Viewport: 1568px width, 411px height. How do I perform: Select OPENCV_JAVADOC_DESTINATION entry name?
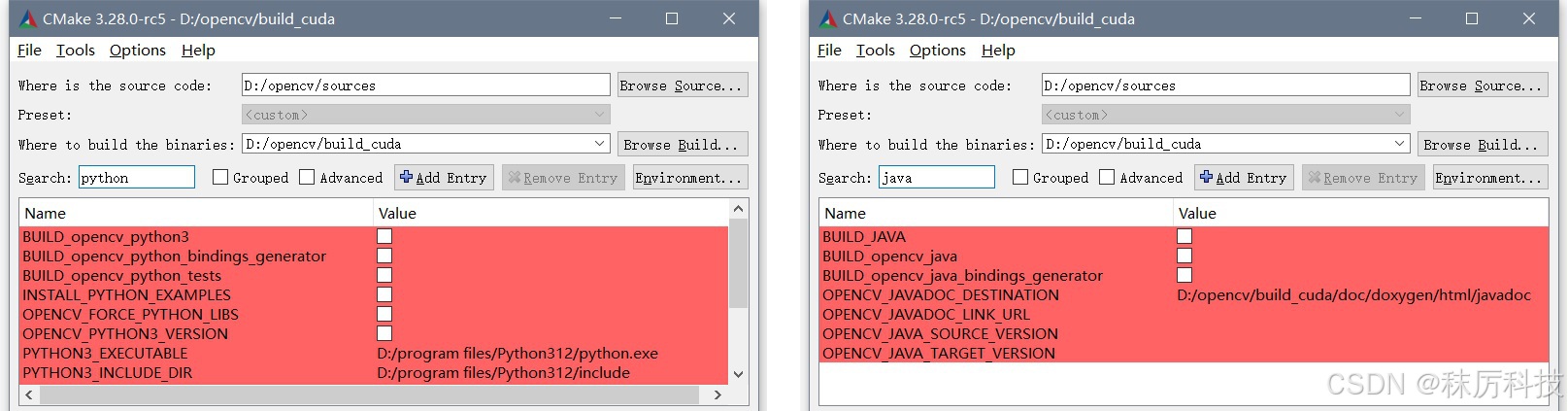click(941, 294)
